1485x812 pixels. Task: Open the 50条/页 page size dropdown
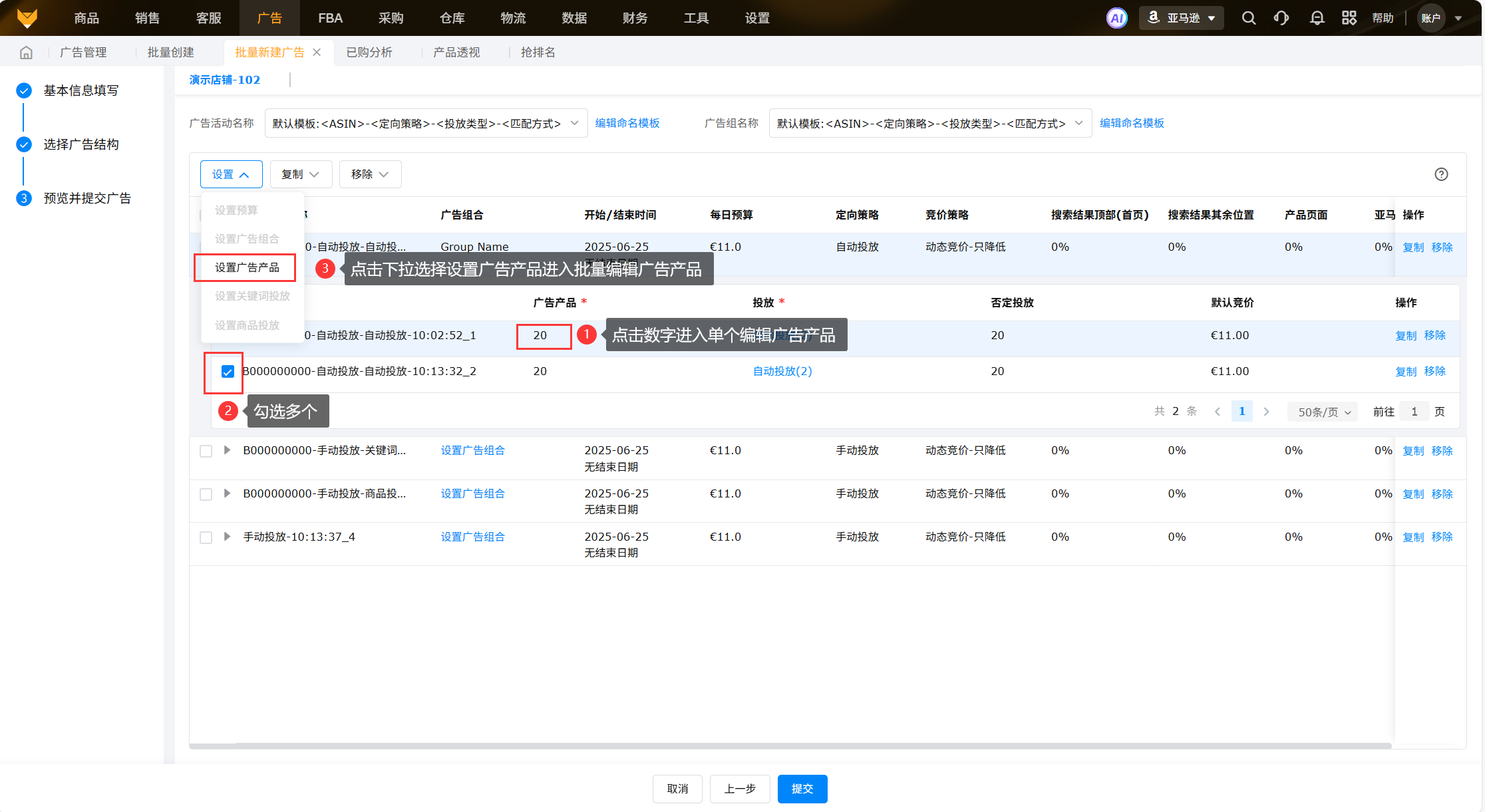(1323, 412)
